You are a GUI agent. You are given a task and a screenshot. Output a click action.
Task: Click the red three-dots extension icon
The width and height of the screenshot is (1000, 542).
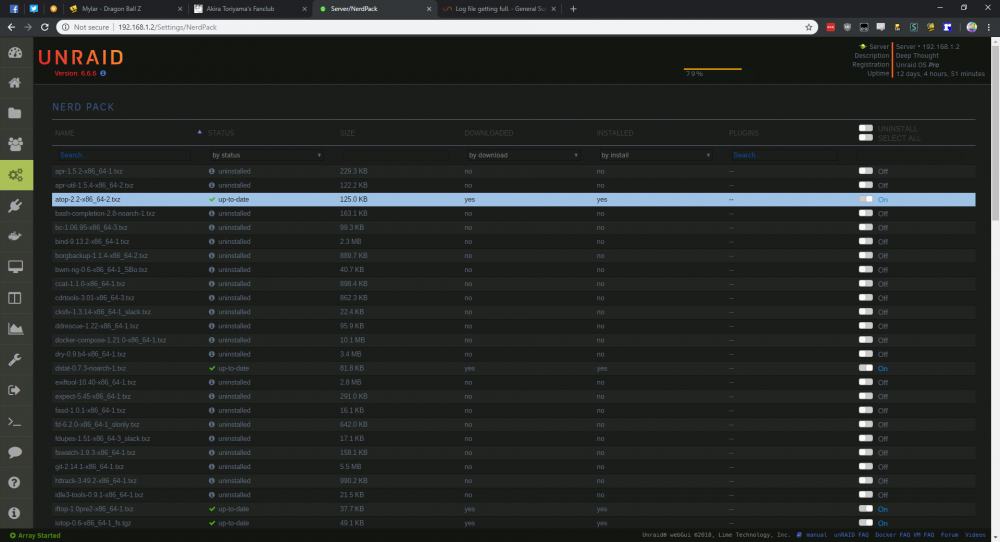point(830,27)
